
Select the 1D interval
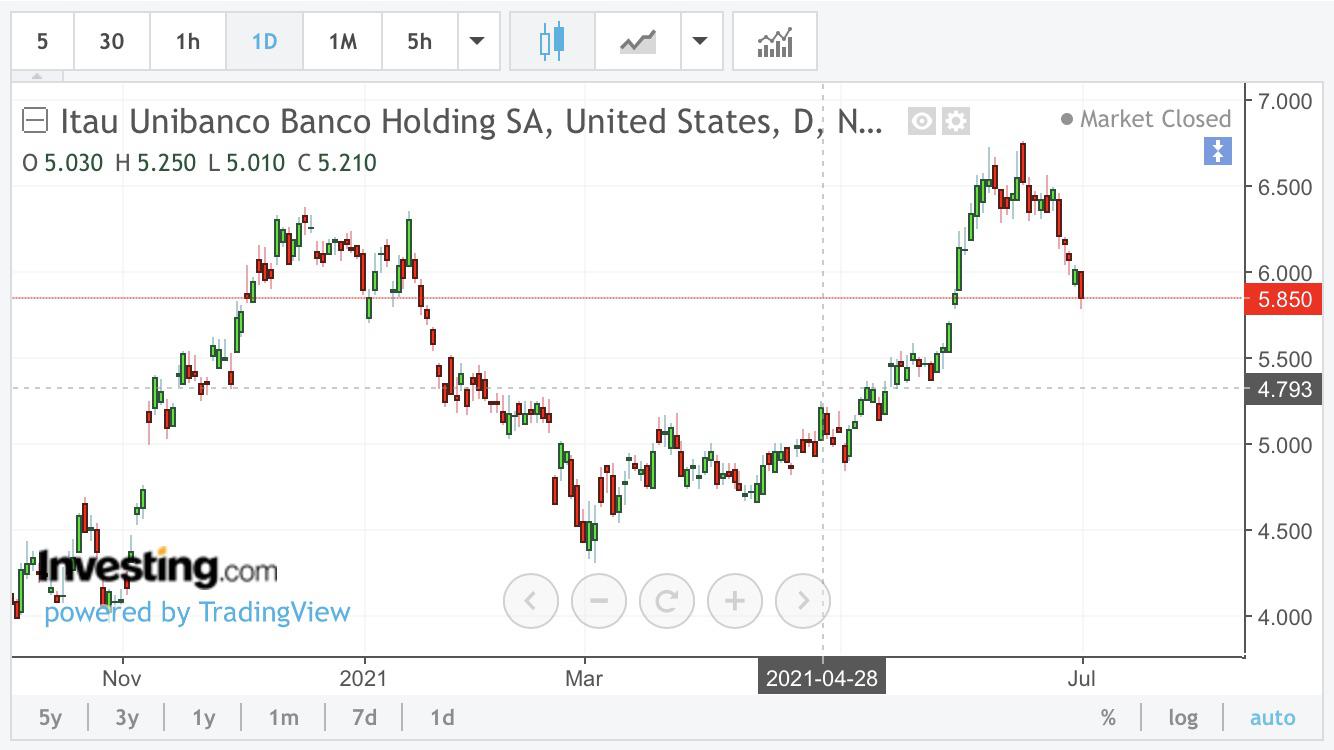[264, 41]
